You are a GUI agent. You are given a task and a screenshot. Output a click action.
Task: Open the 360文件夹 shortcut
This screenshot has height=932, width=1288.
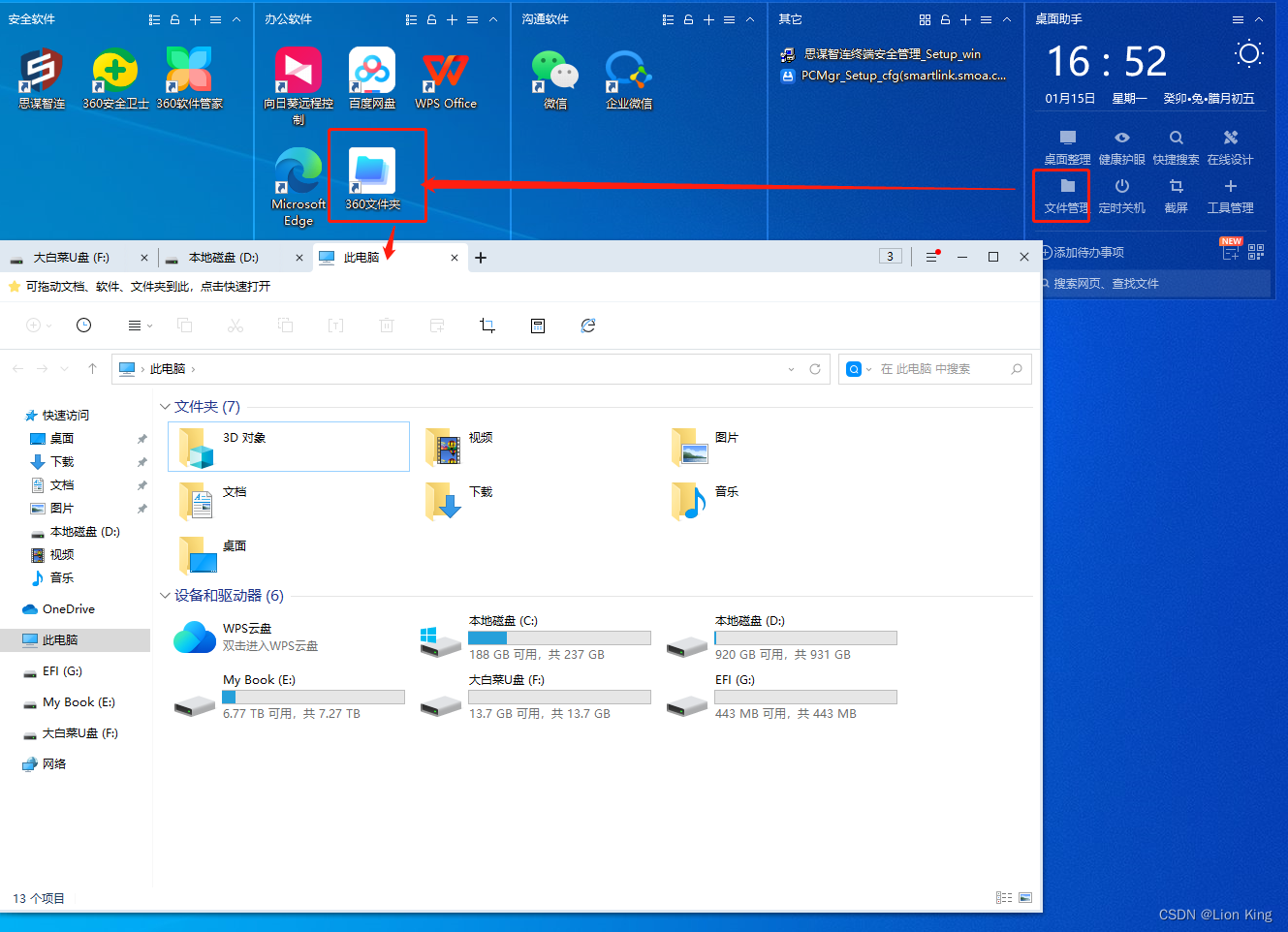pyautogui.click(x=372, y=178)
